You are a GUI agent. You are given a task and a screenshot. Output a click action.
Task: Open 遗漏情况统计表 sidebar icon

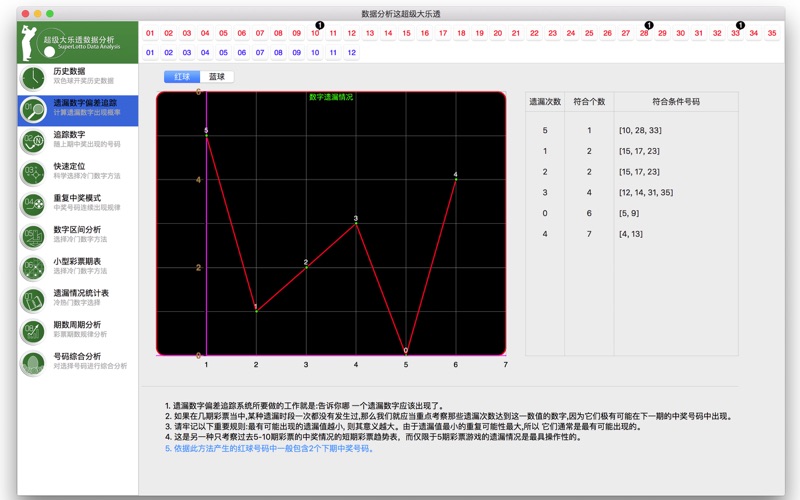coord(33,300)
